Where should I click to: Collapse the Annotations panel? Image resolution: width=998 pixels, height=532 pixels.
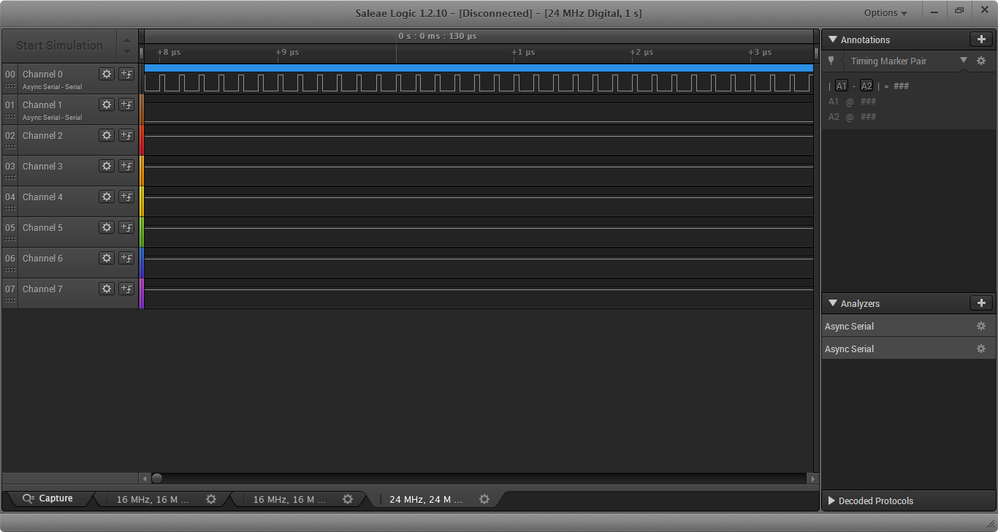pyautogui.click(x=833, y=39)
